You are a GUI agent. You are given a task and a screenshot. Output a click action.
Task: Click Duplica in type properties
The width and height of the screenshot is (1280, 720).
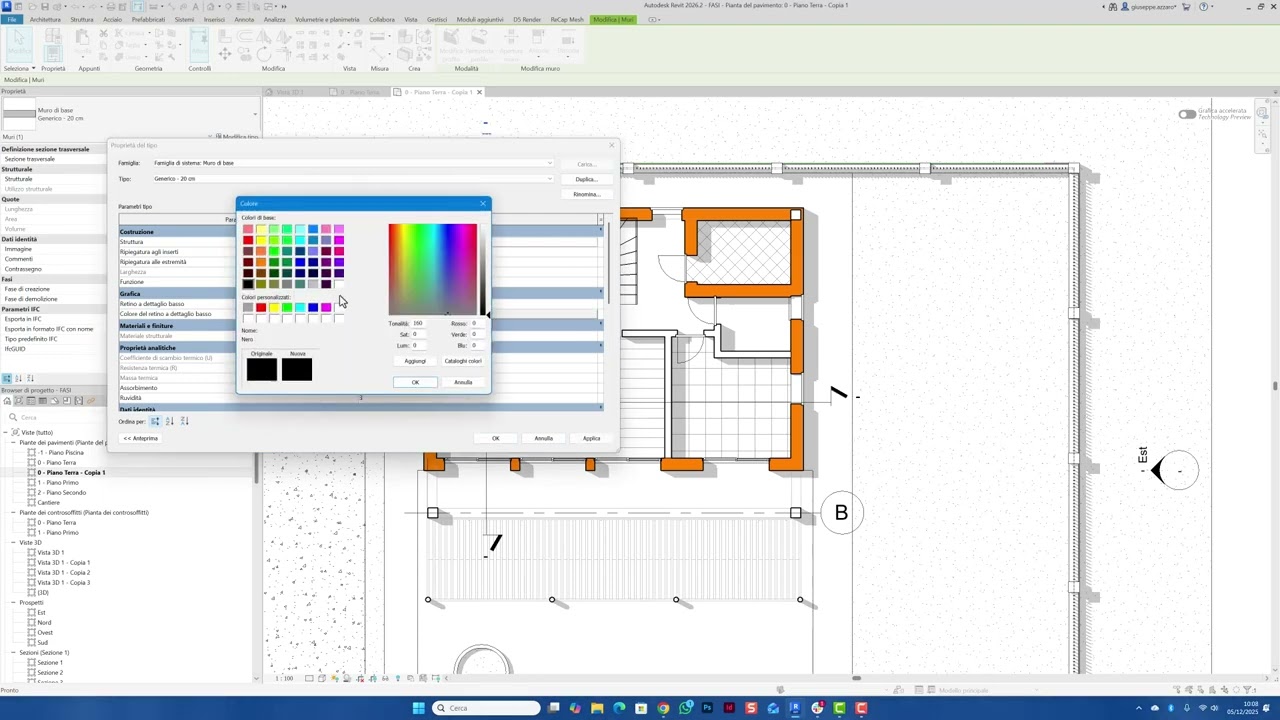tap(586, 179)
